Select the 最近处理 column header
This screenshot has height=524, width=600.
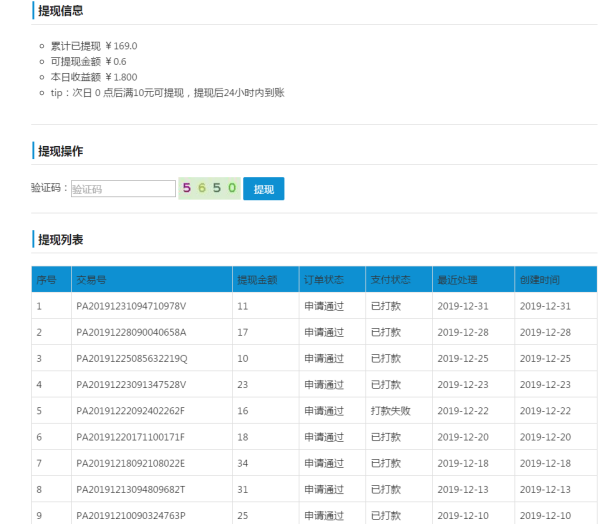[x=456, y=280]
